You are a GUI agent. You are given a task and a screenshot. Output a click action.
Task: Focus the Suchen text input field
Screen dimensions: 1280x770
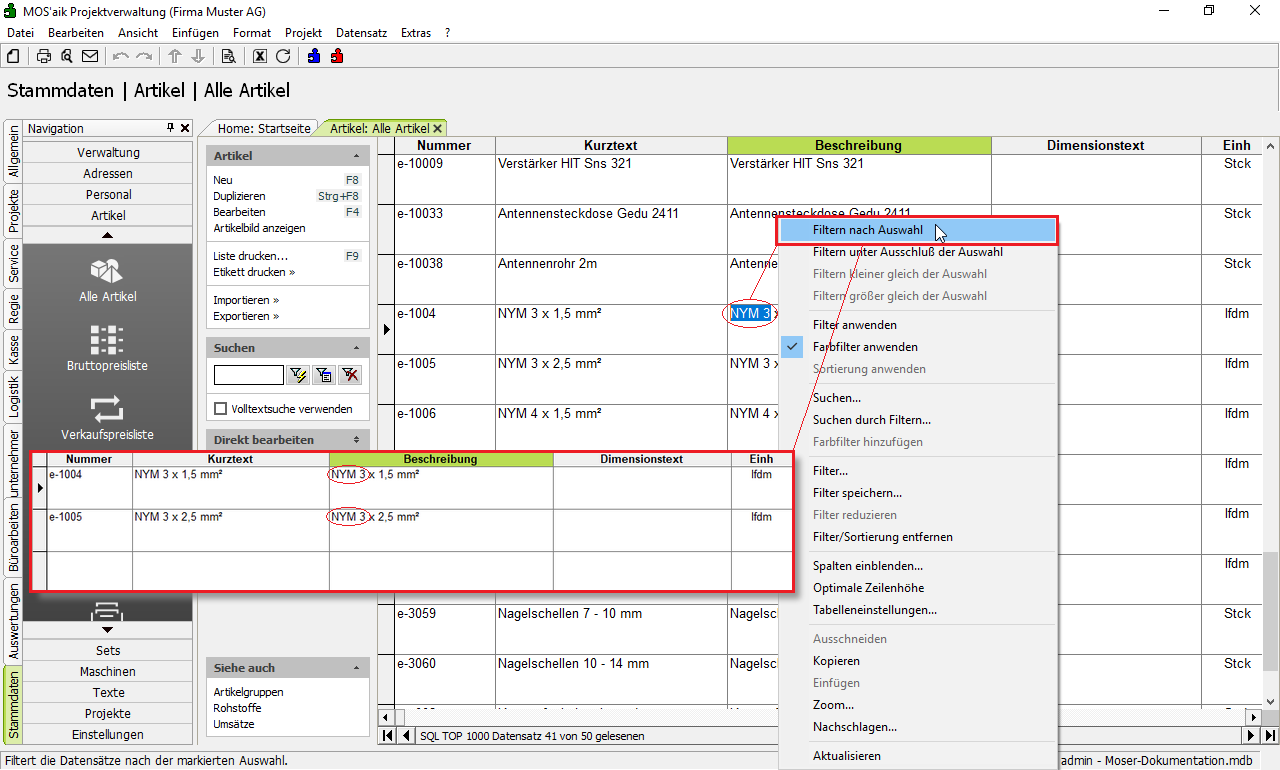pyautogui.click(x=249, y=375)
